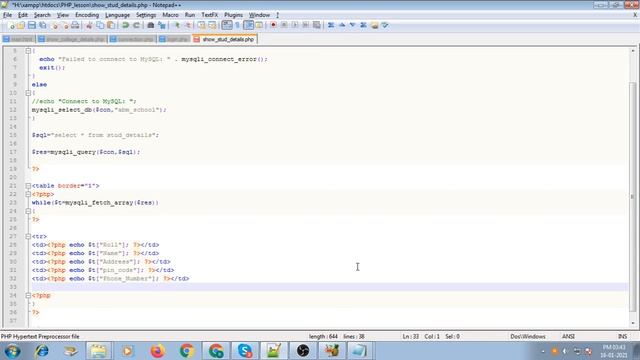
Task: Open the Encoding menu
Action: click(x=87, y=15)
